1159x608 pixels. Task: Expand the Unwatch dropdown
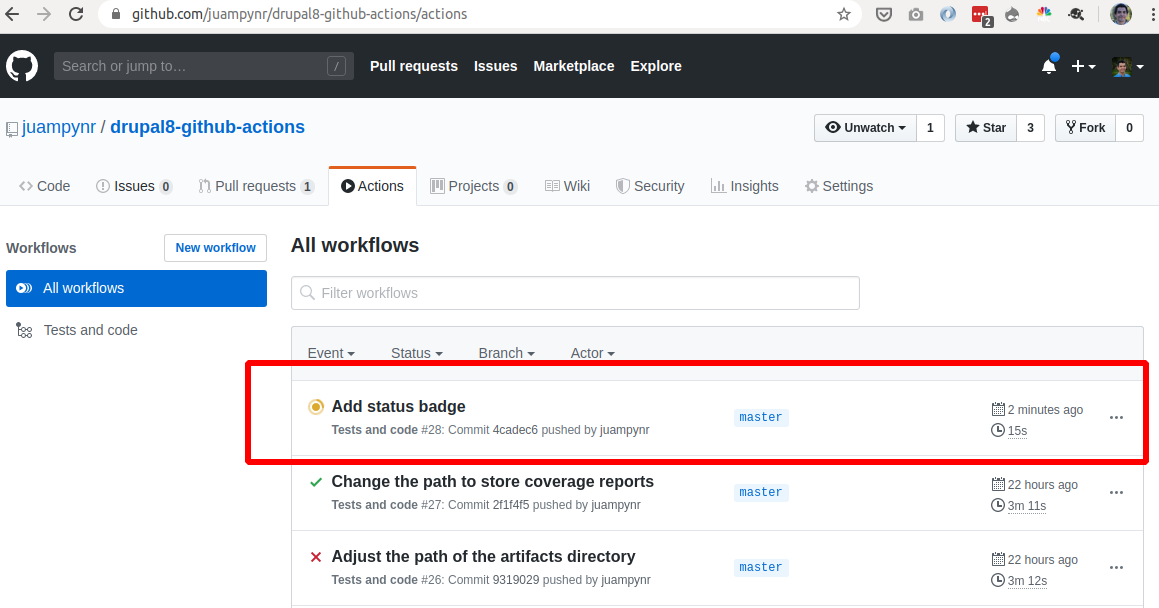[865, 128]
